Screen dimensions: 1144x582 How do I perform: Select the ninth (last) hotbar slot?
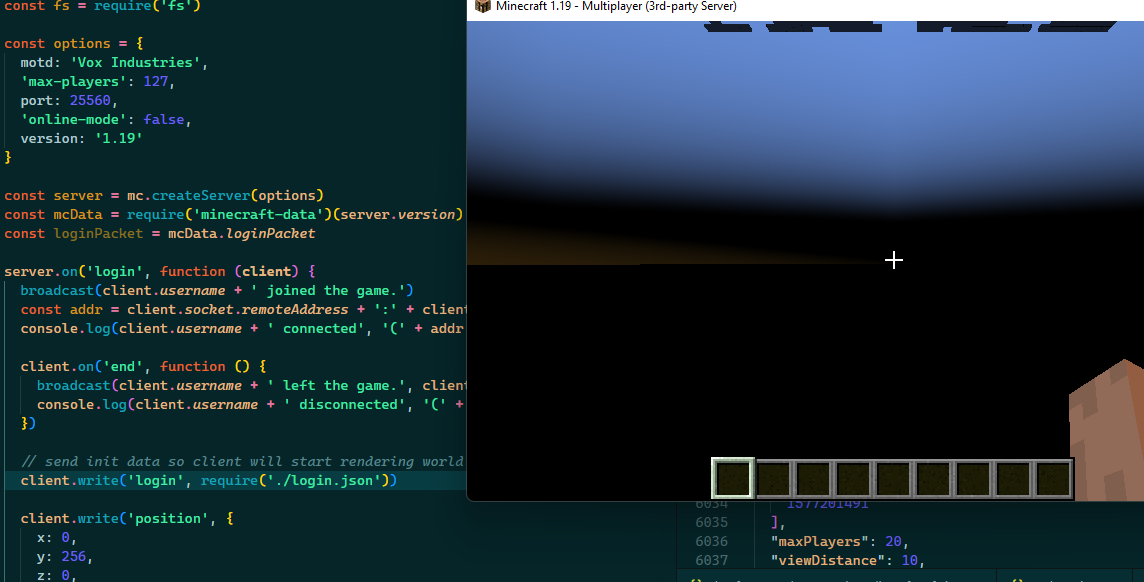1053,478
